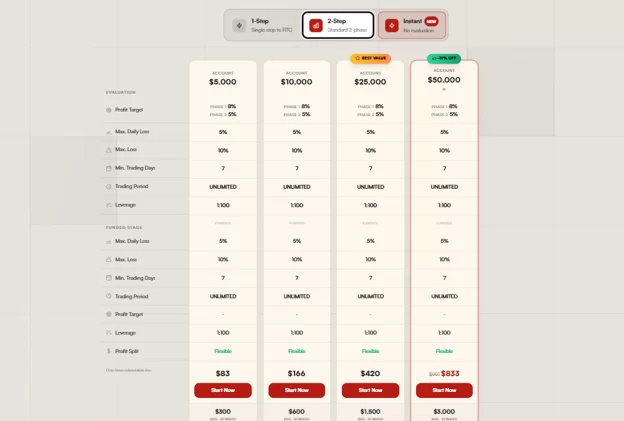Viewport: 624px width, 421px height.
Task: Click the evaluation Trading Period clock icon
Action: pos(109,187)
